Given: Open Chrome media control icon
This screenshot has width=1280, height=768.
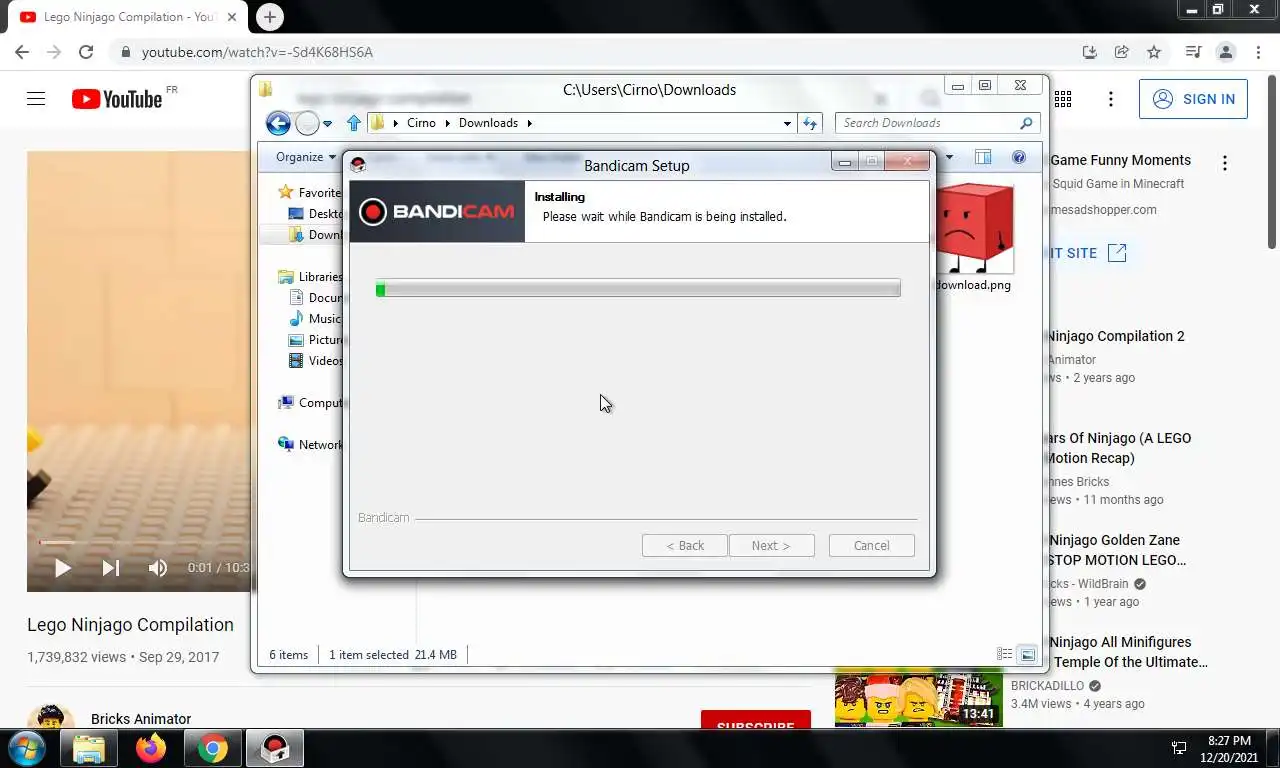Looking at the screenshot, I should coord(1193,52).
